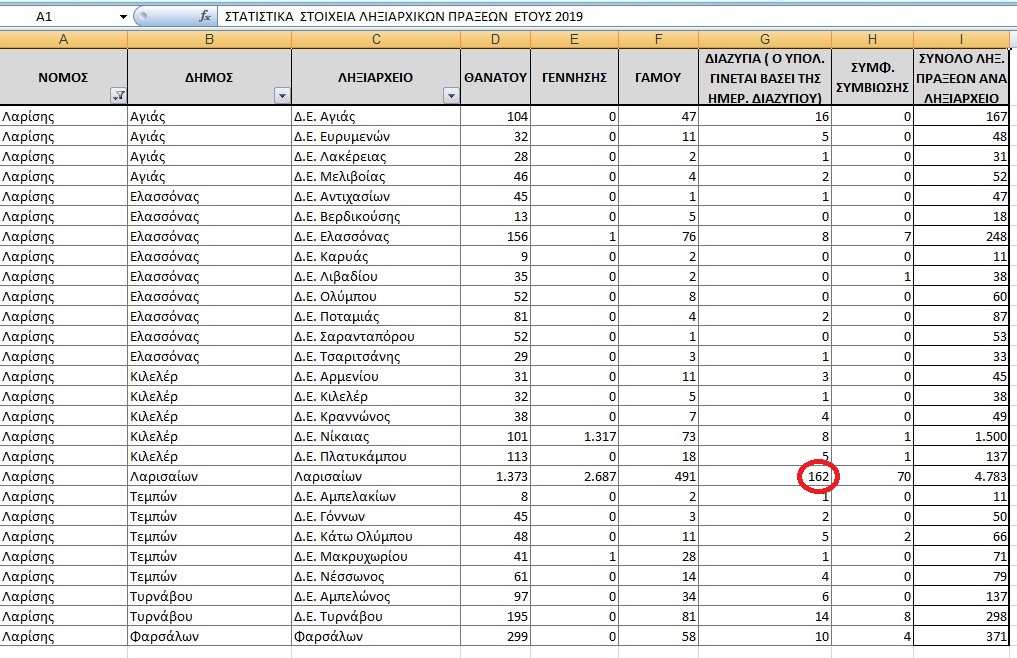Expand the ΛΗΞΙΑΡΧΕΙΟ column filter dropdown
1017x658 pixels.
pyautogui.click(x=451, y=96)
